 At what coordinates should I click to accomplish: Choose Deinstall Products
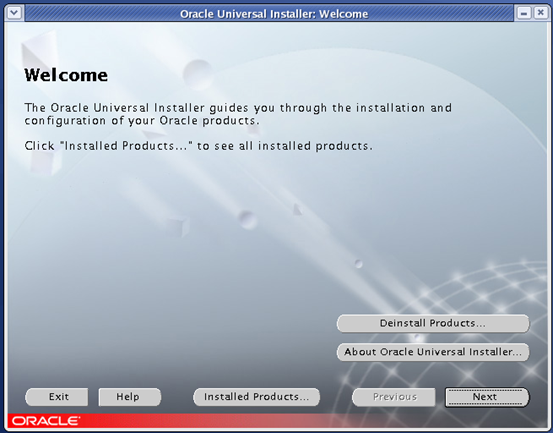tap(433, 323)
